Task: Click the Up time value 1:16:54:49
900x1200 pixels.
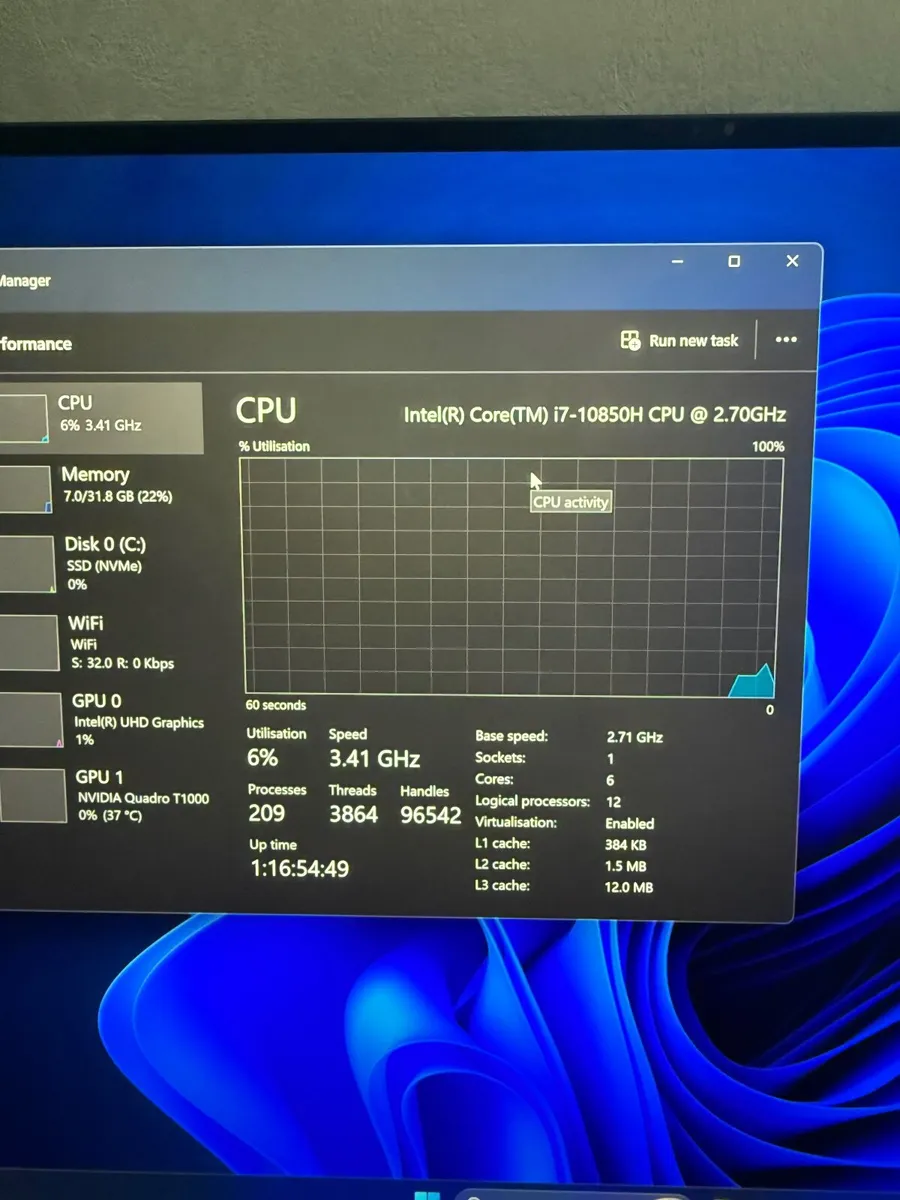Action: 299,869
